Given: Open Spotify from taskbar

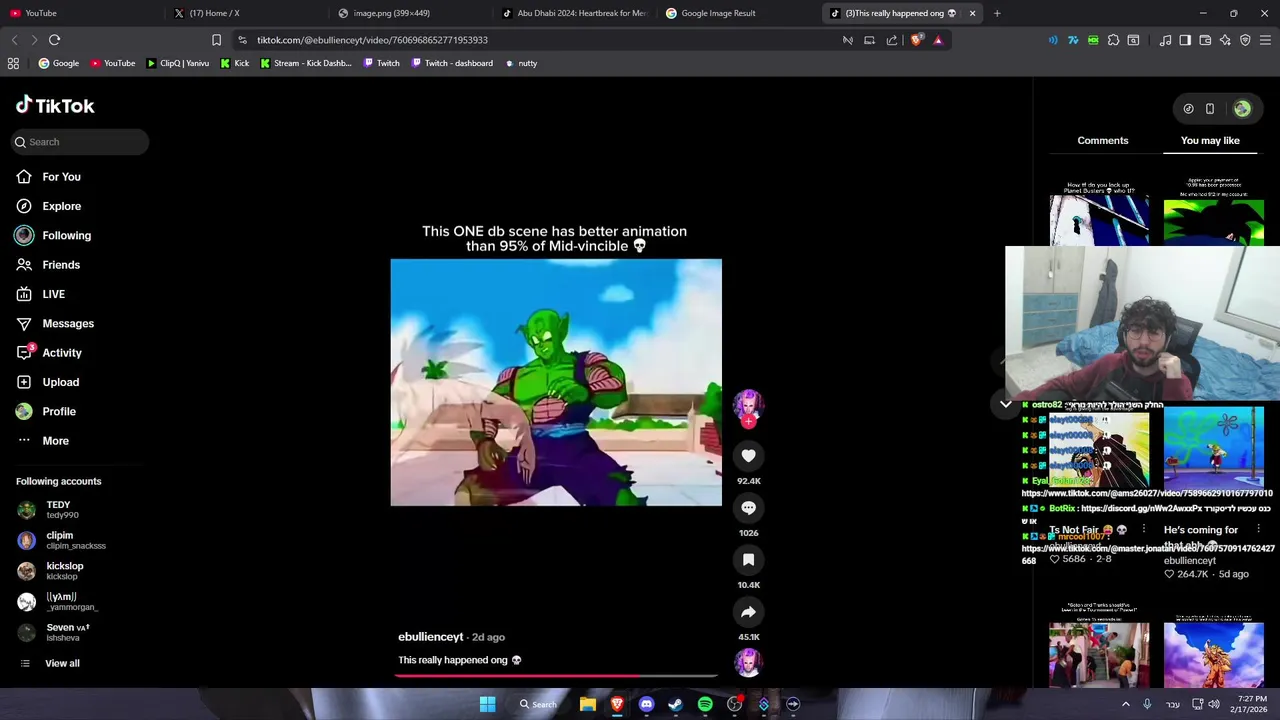Looking at the screenshot, I should pyautogui.click(x=705, y=704).
